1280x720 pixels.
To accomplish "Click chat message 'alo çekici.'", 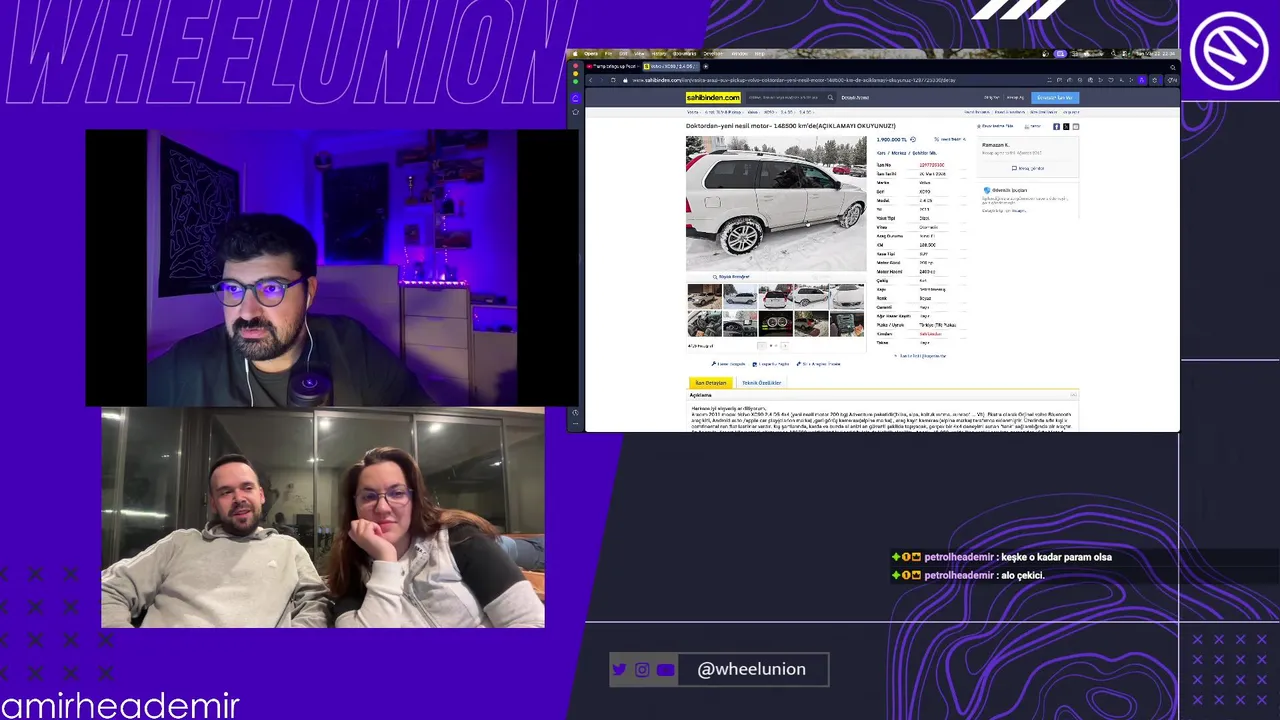I will point(1022,575).
